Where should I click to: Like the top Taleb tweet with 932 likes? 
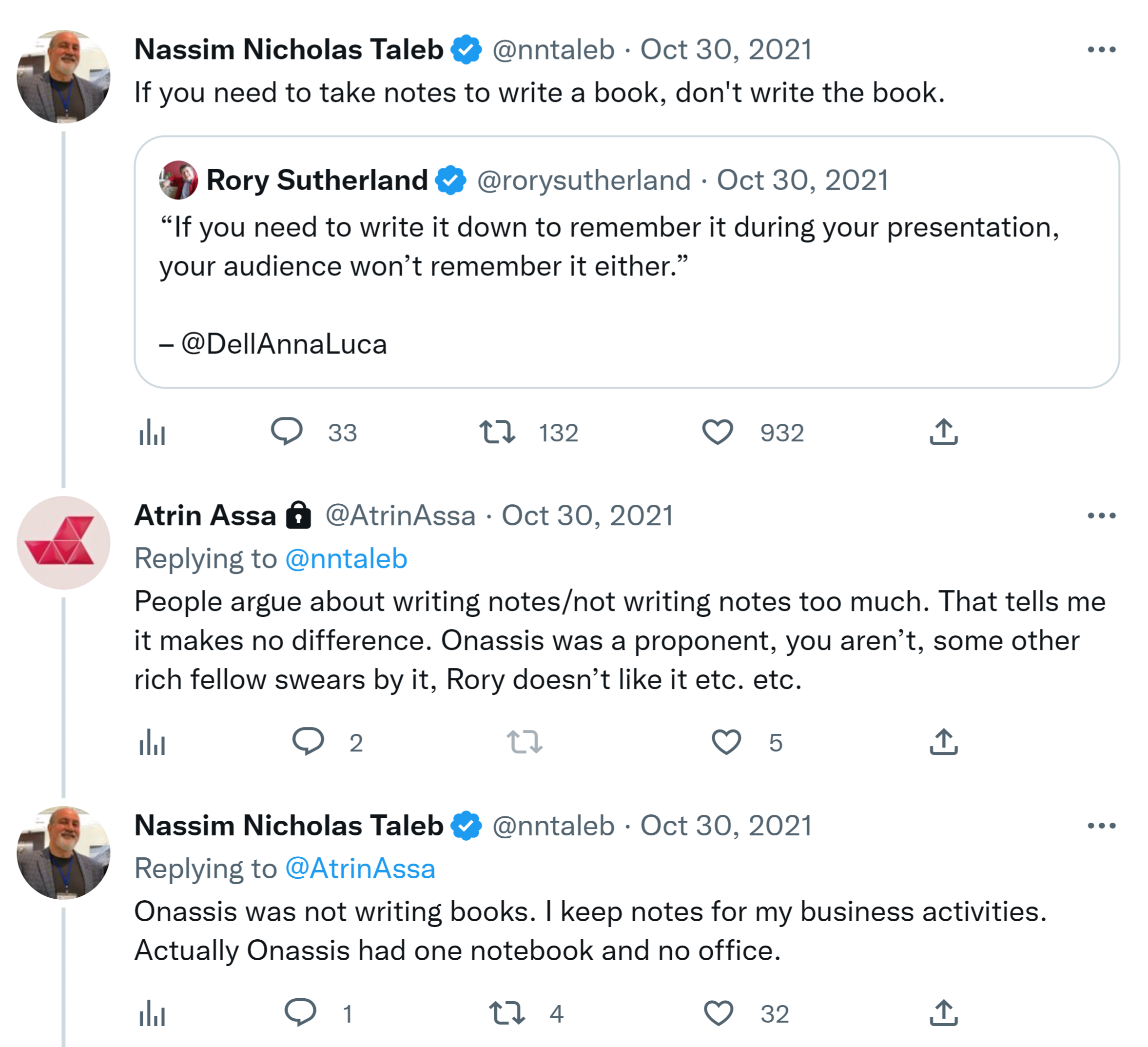point(717,433)
